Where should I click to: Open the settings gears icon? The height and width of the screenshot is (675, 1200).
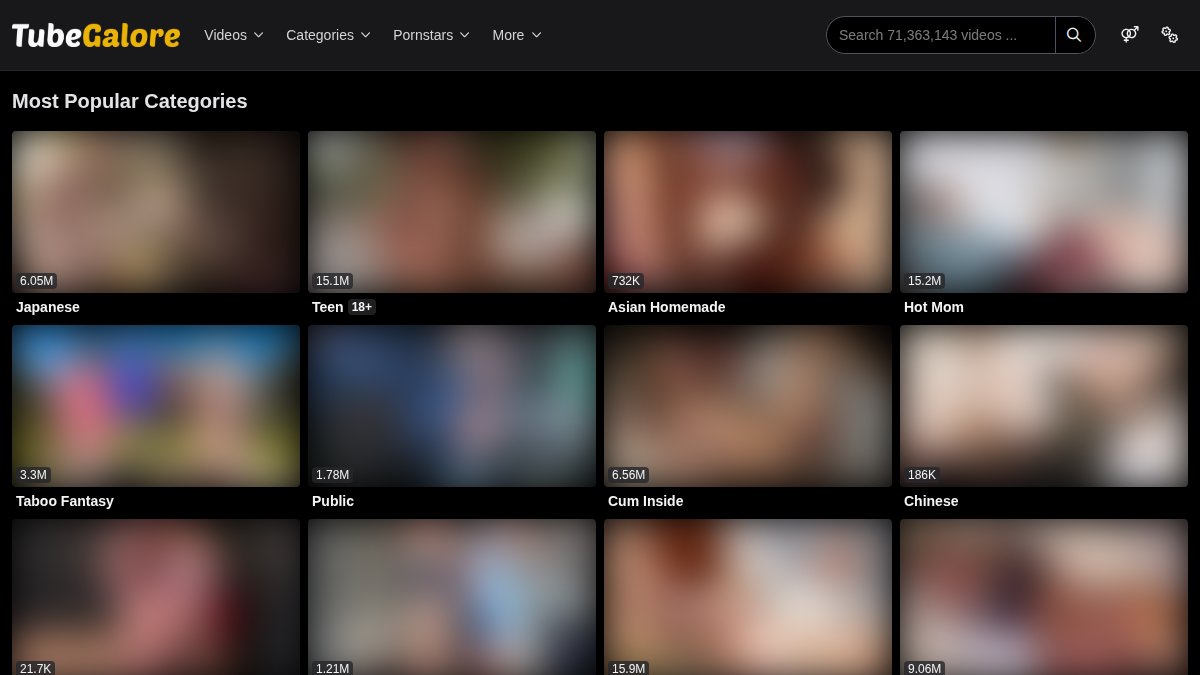pyautogui.click(x=1169, y=35)
